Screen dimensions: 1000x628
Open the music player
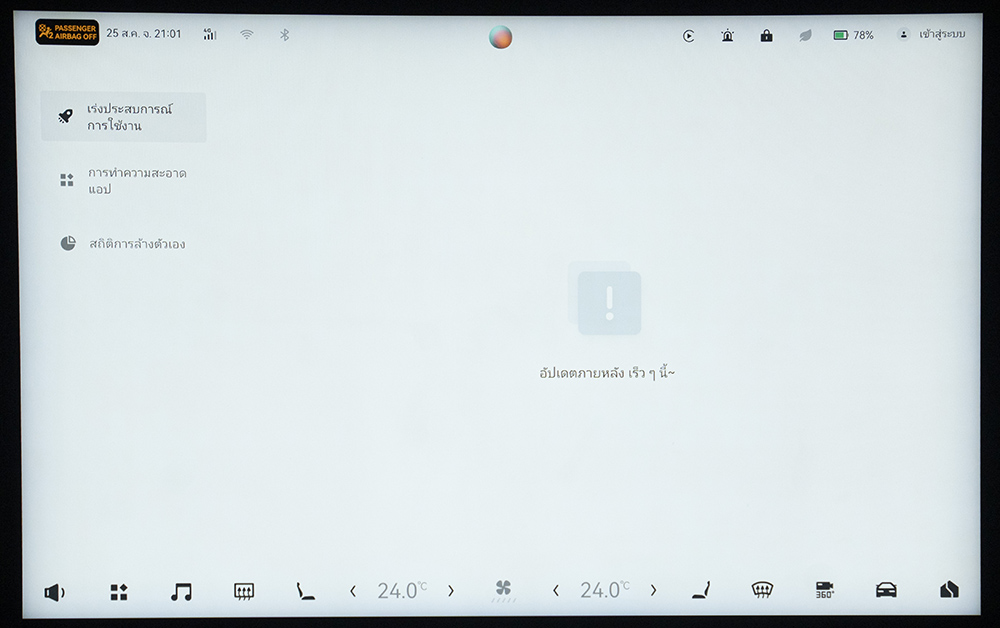[181, 592]
